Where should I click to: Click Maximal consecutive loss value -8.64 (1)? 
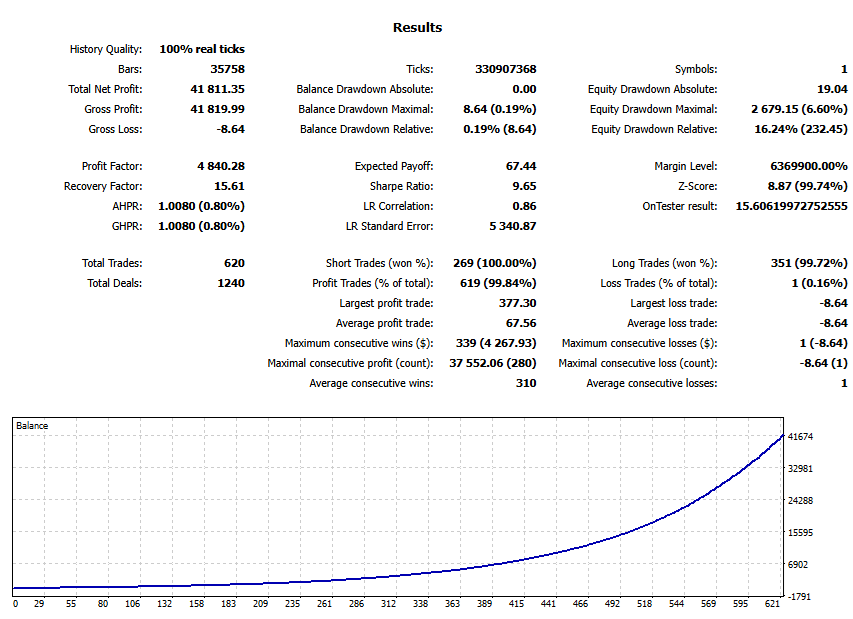[x=823, y=363]
